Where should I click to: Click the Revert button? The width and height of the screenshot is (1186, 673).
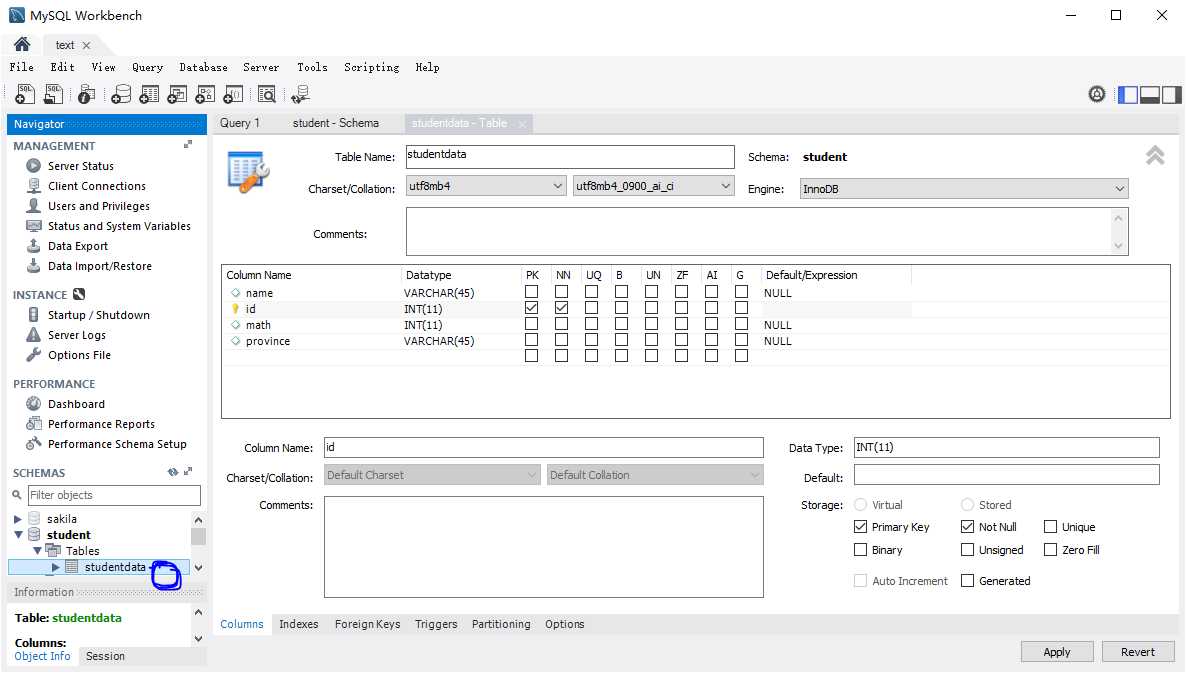coord(1138,652)
